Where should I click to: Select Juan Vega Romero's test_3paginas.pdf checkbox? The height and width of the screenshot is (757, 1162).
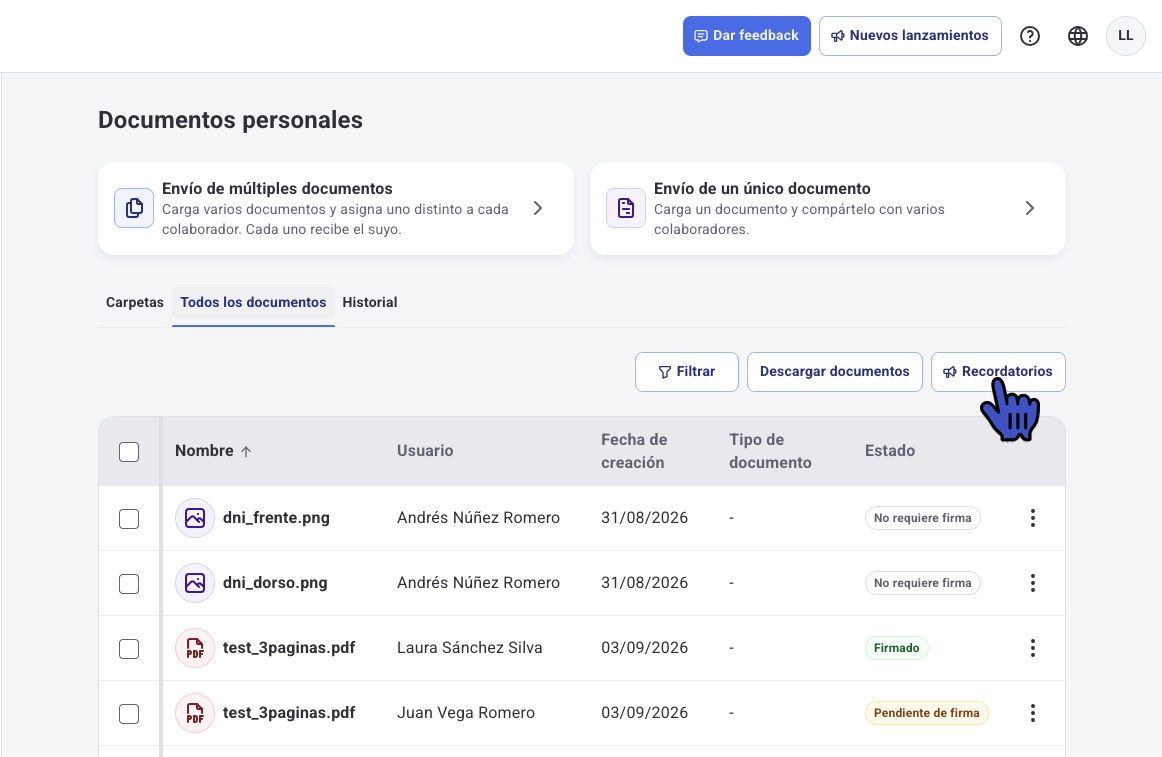(x=129, y=714)
